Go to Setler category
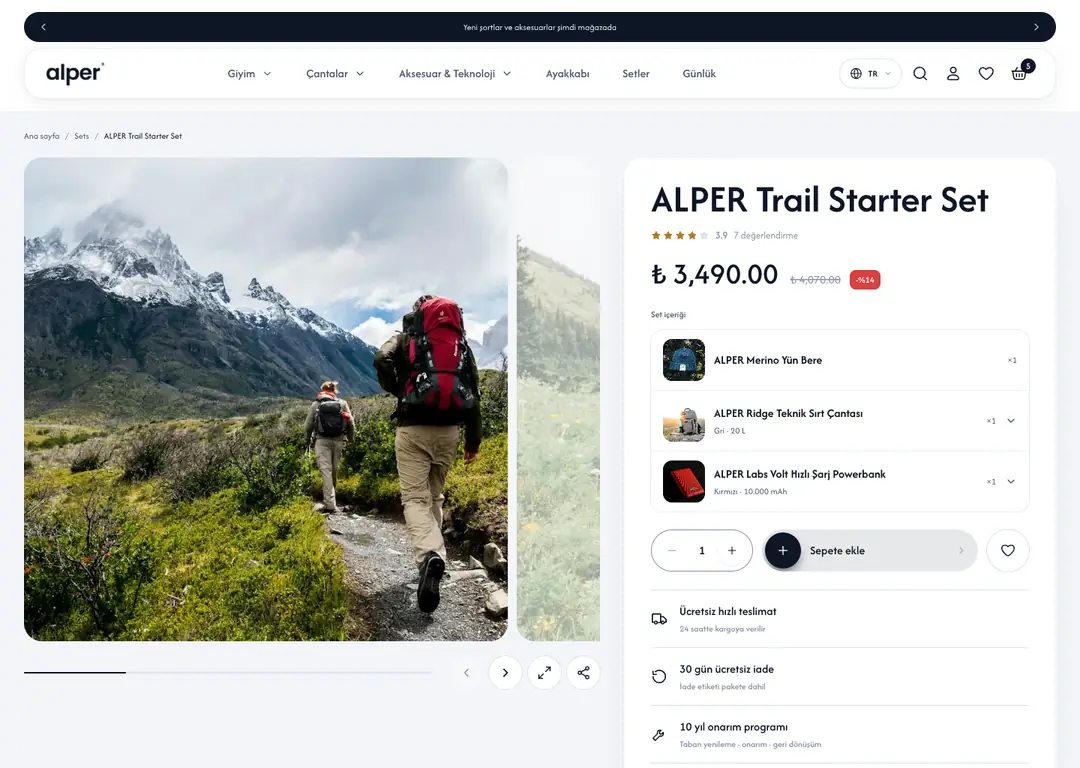This screenshot has height=768, width=1080. coord(636,74)
